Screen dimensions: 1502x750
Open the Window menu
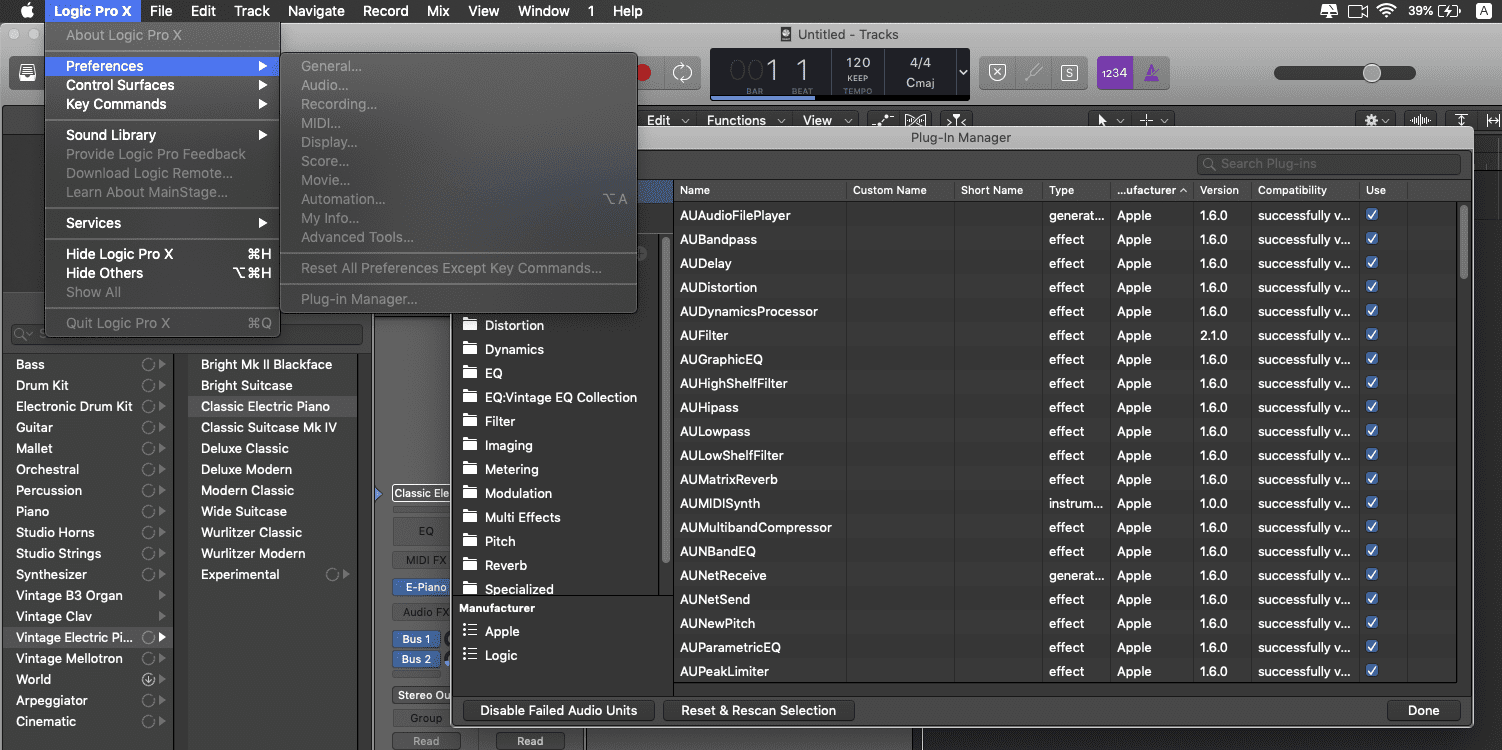(x=544, y=11)
